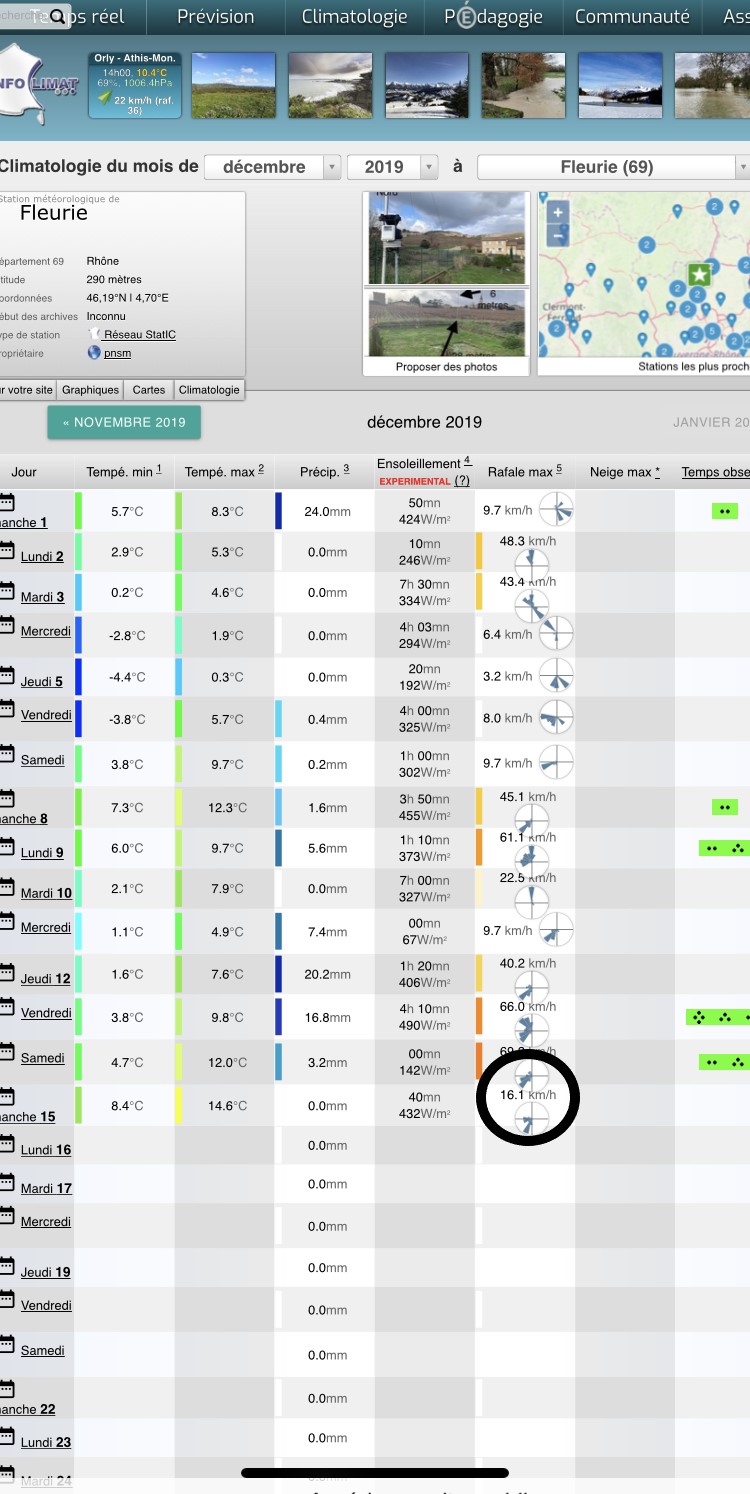The width and height of the screenshot is (750, 1494).
Task: Click the green star station marker
Action: [699, 274]
